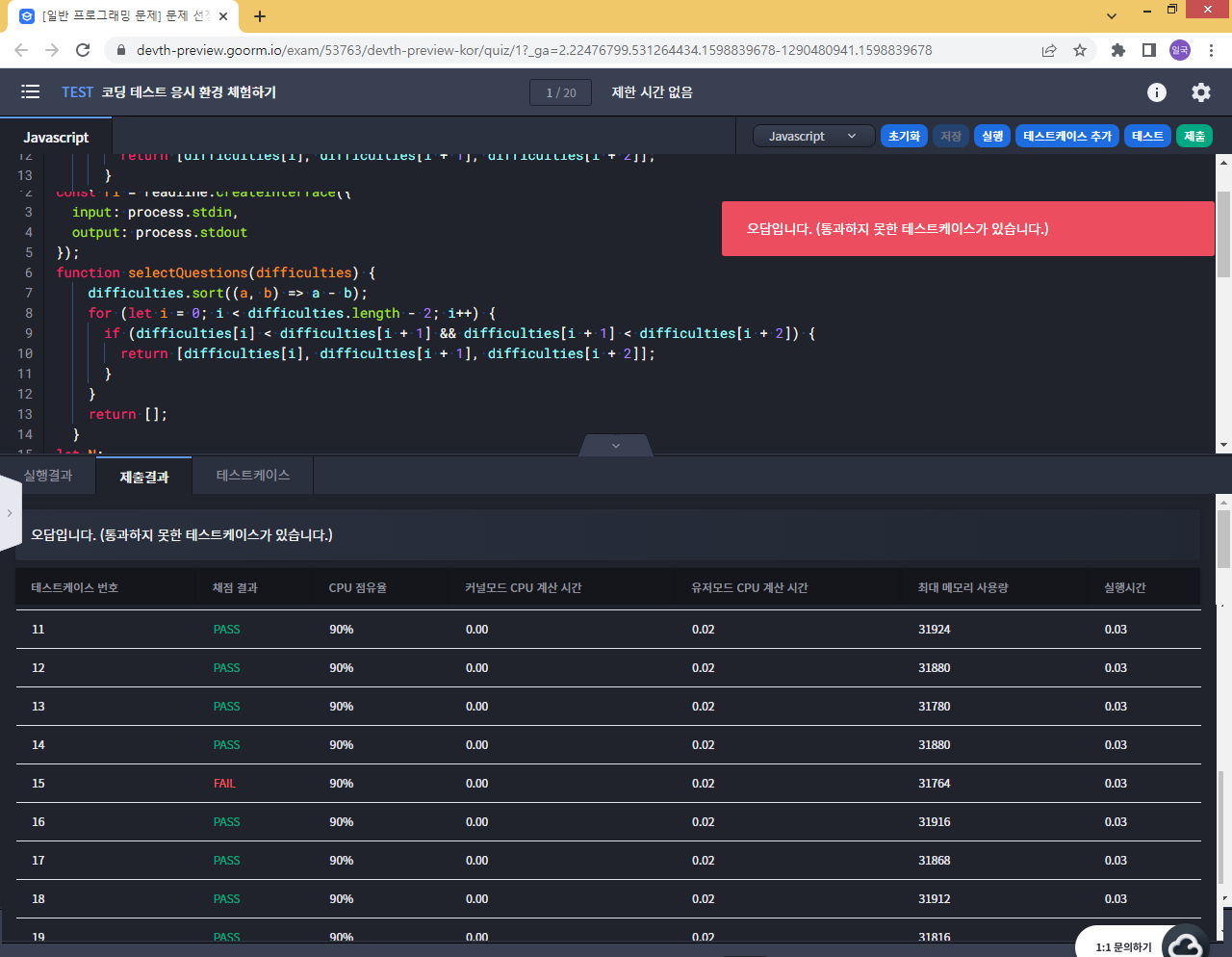Open a new browser tab
1232x957 pixels.
(260, 16)
